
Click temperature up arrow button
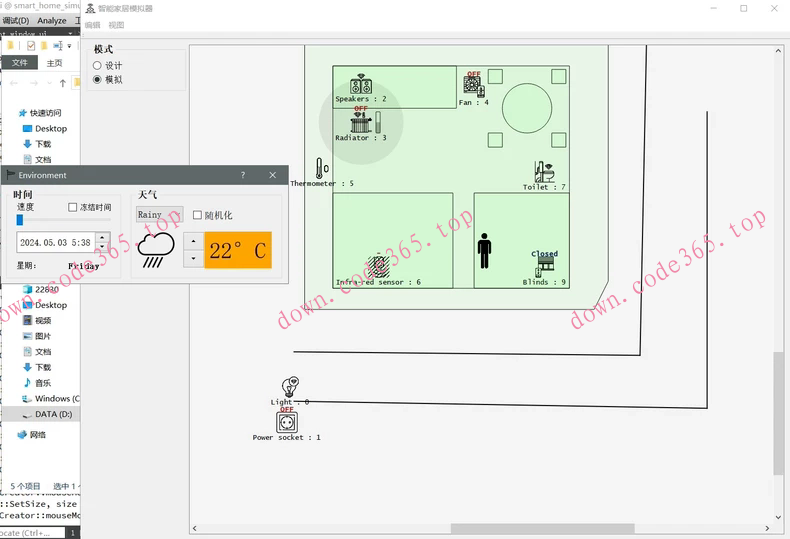(193, 241)
